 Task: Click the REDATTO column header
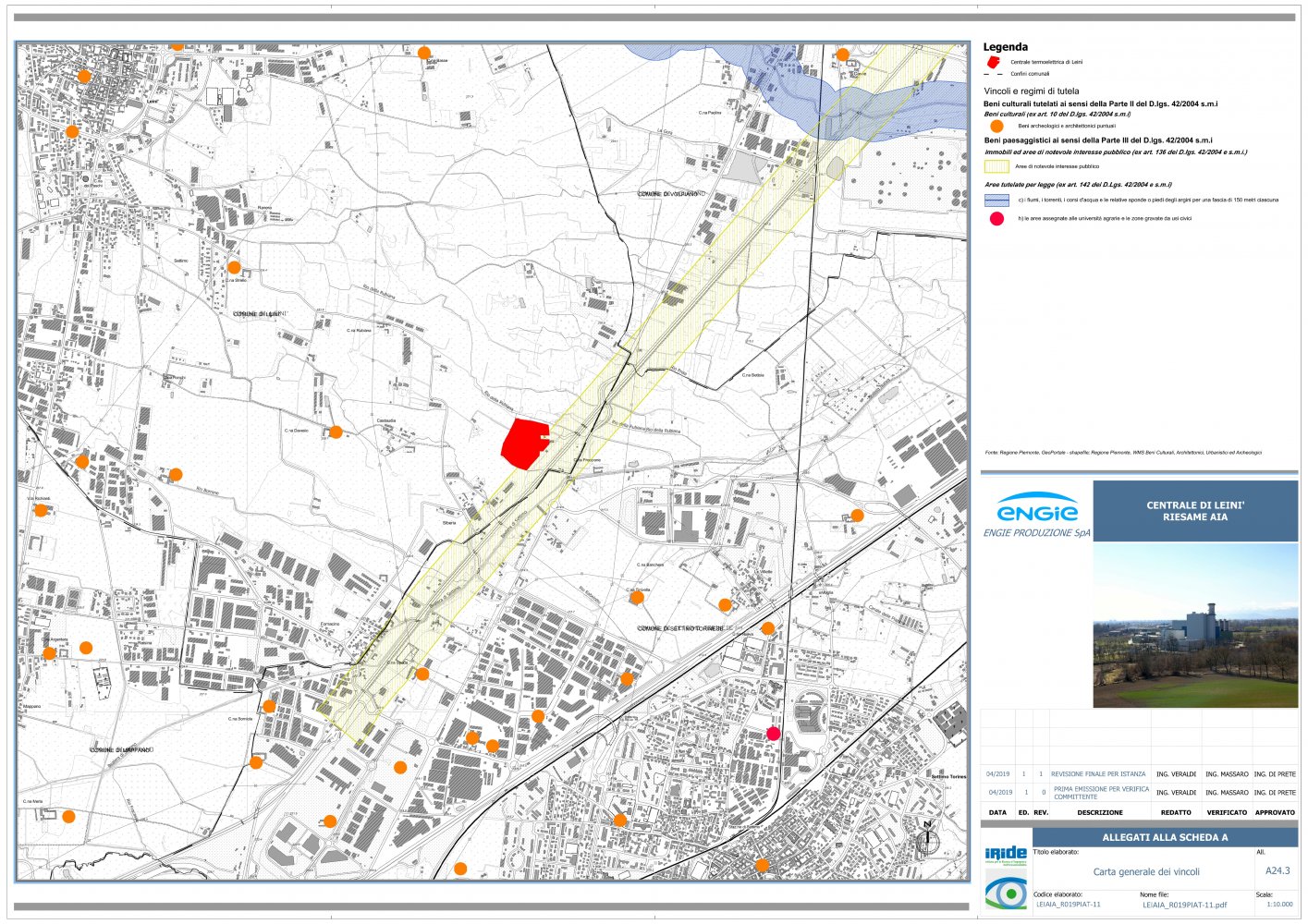(1176, 813)
